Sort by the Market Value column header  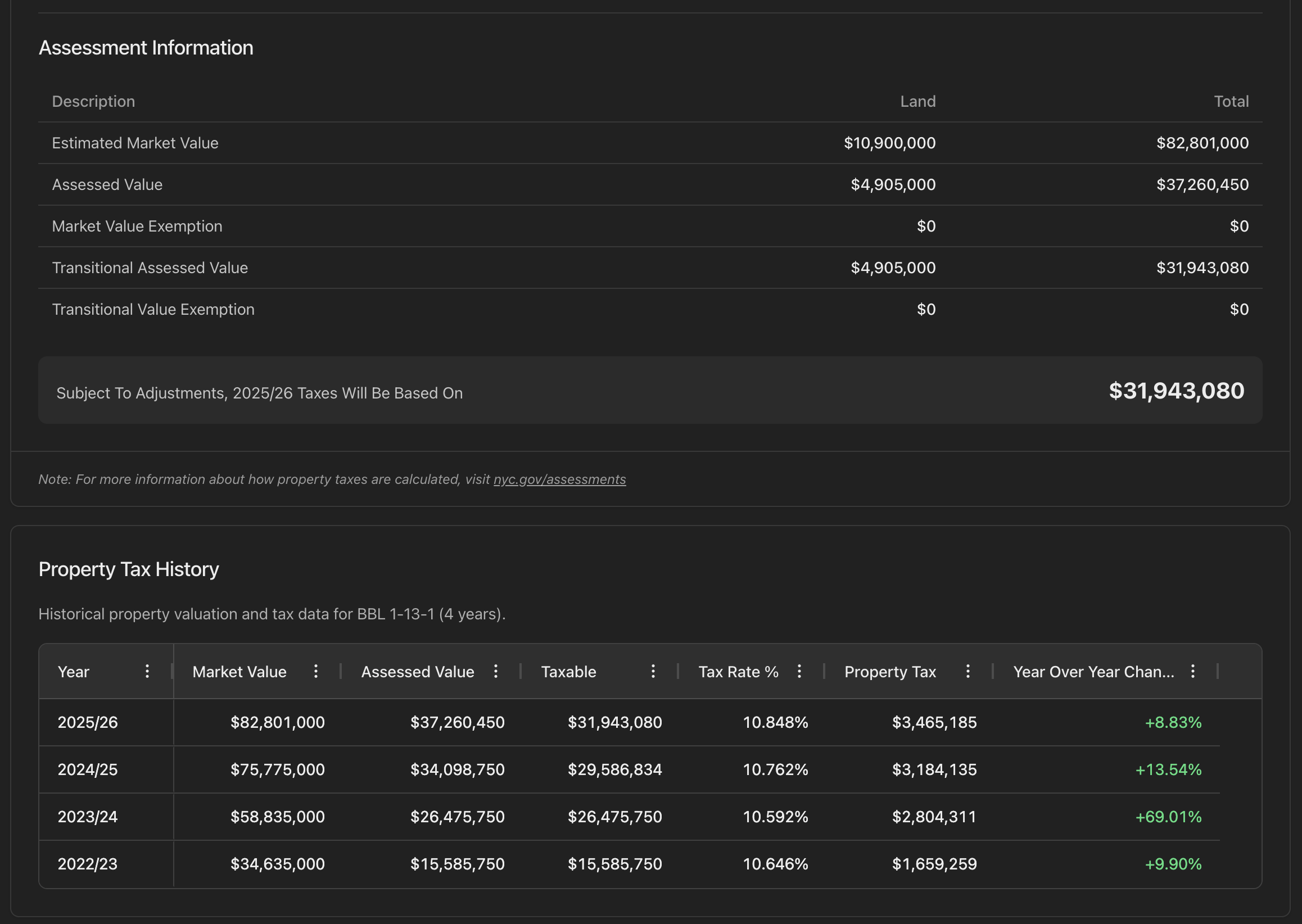239,672
